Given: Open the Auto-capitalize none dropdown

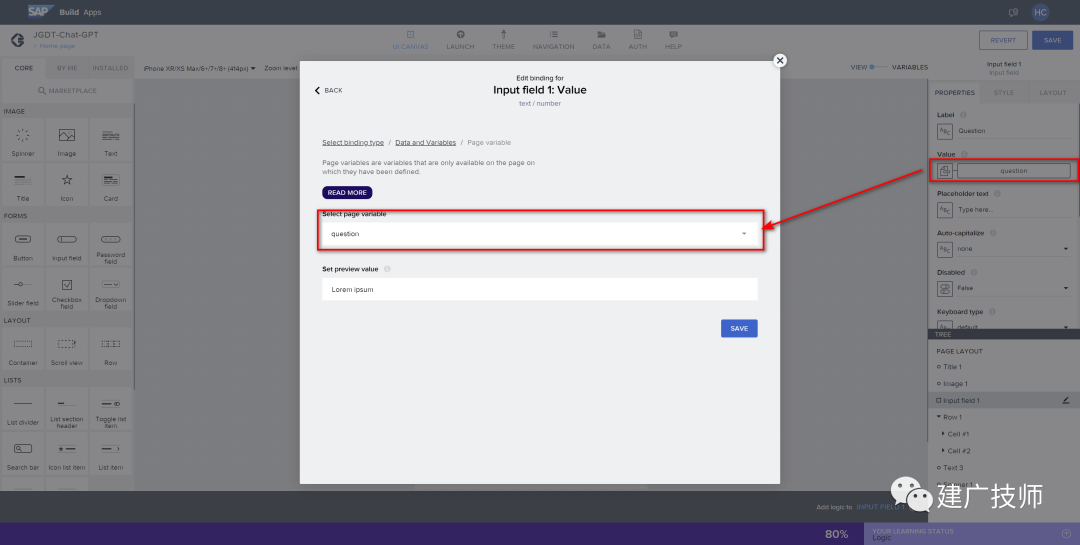Looking at the screenshot, I should click(x=1013, y=249).
